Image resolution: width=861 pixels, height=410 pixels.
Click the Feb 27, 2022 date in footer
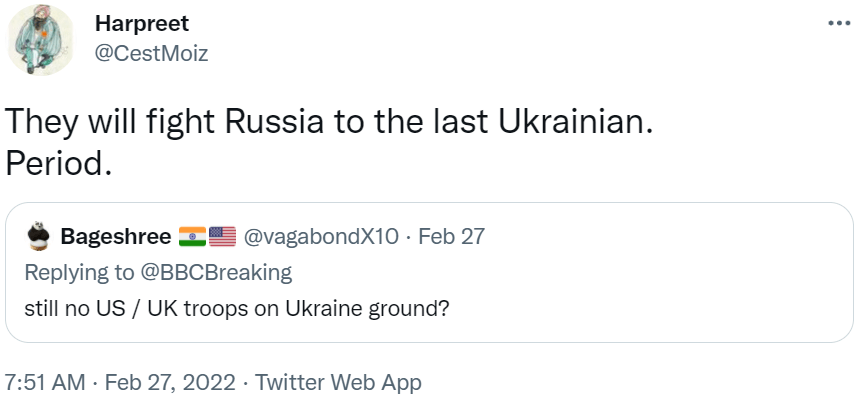click(x=172, y=382)
